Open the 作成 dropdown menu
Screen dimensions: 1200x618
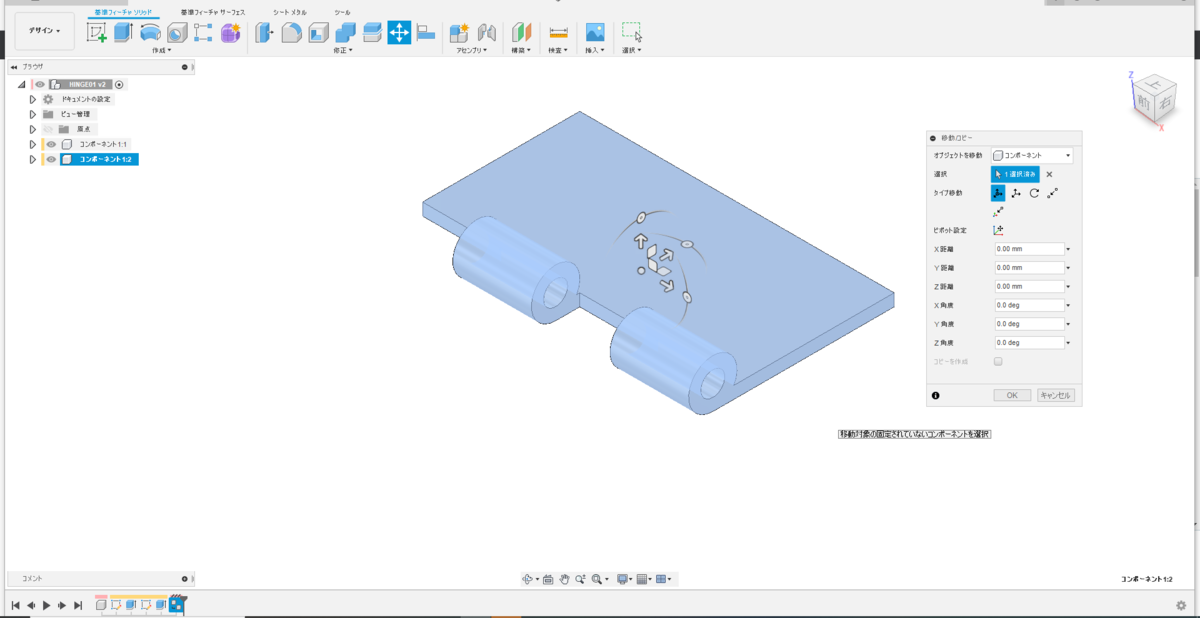[x=161, y=50]
